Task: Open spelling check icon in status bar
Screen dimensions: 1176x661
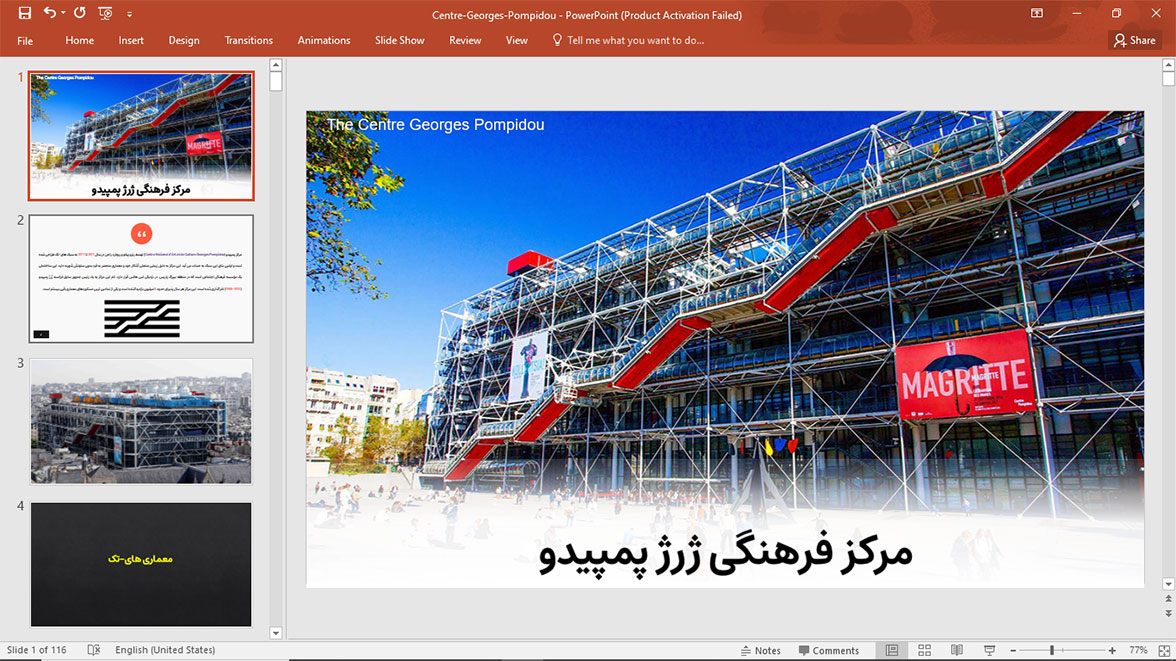Action: [x=93, y=650]
